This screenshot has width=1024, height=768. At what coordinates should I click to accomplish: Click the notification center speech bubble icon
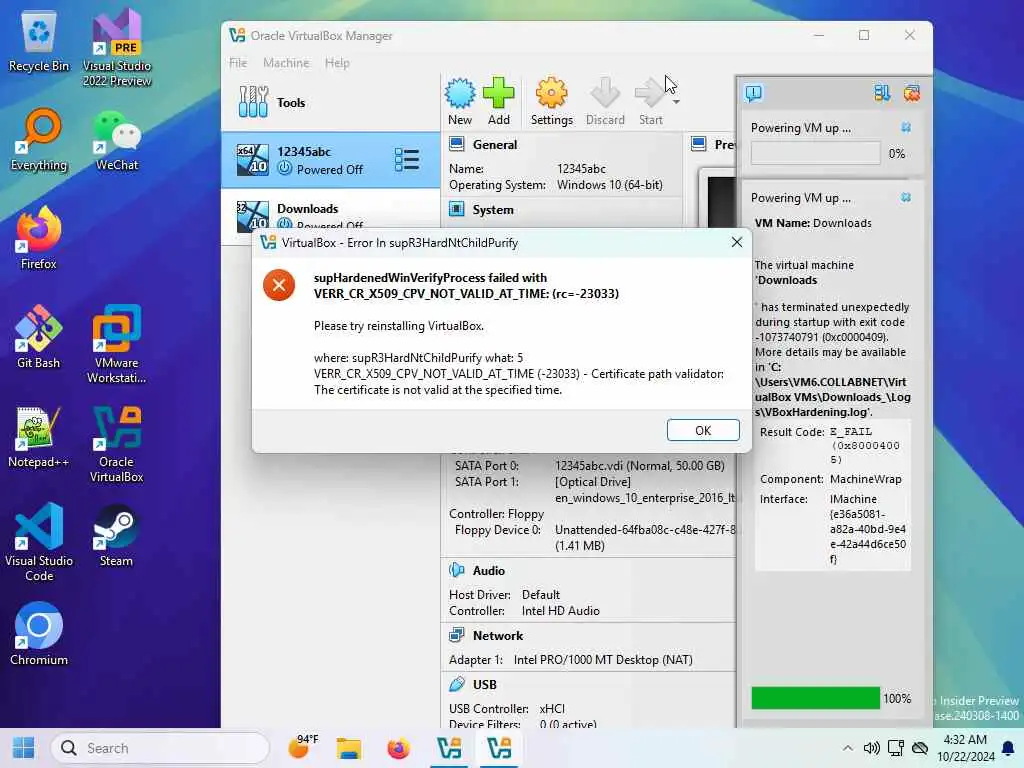coord(753,93)
